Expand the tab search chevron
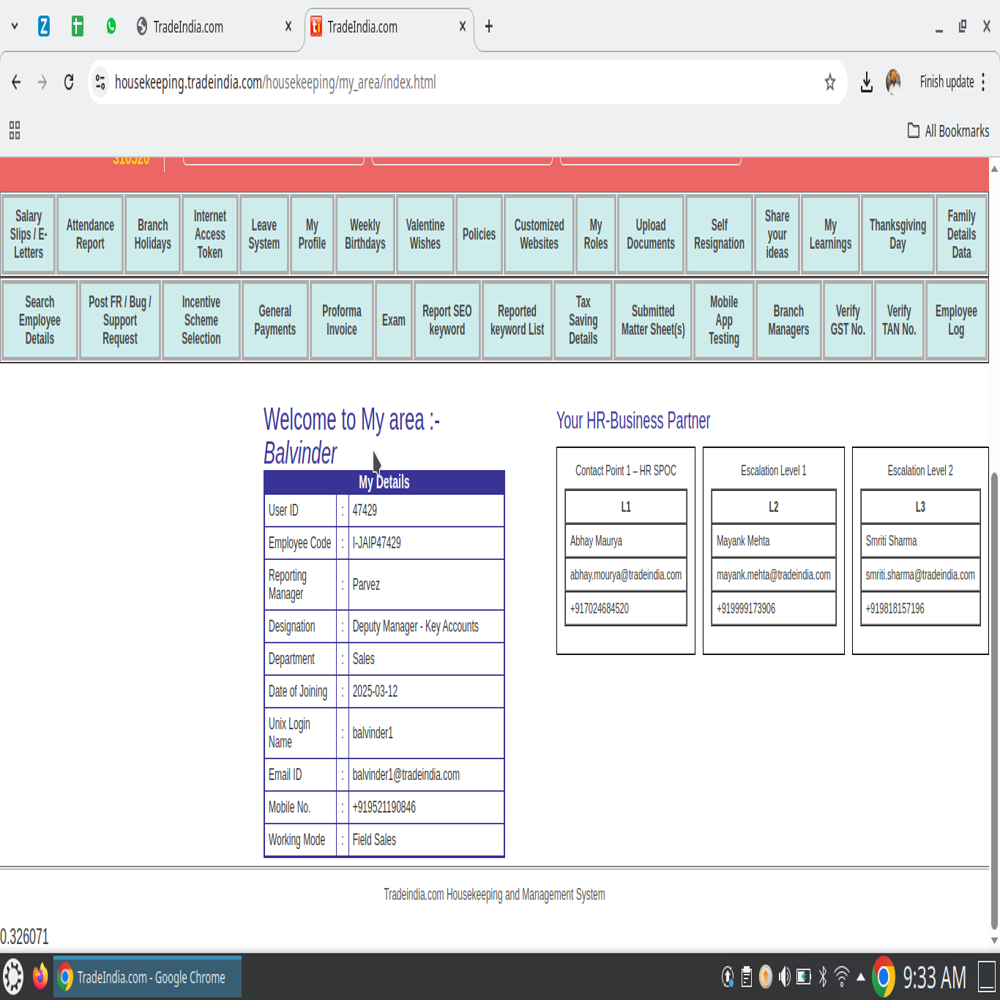 (14, 27)
